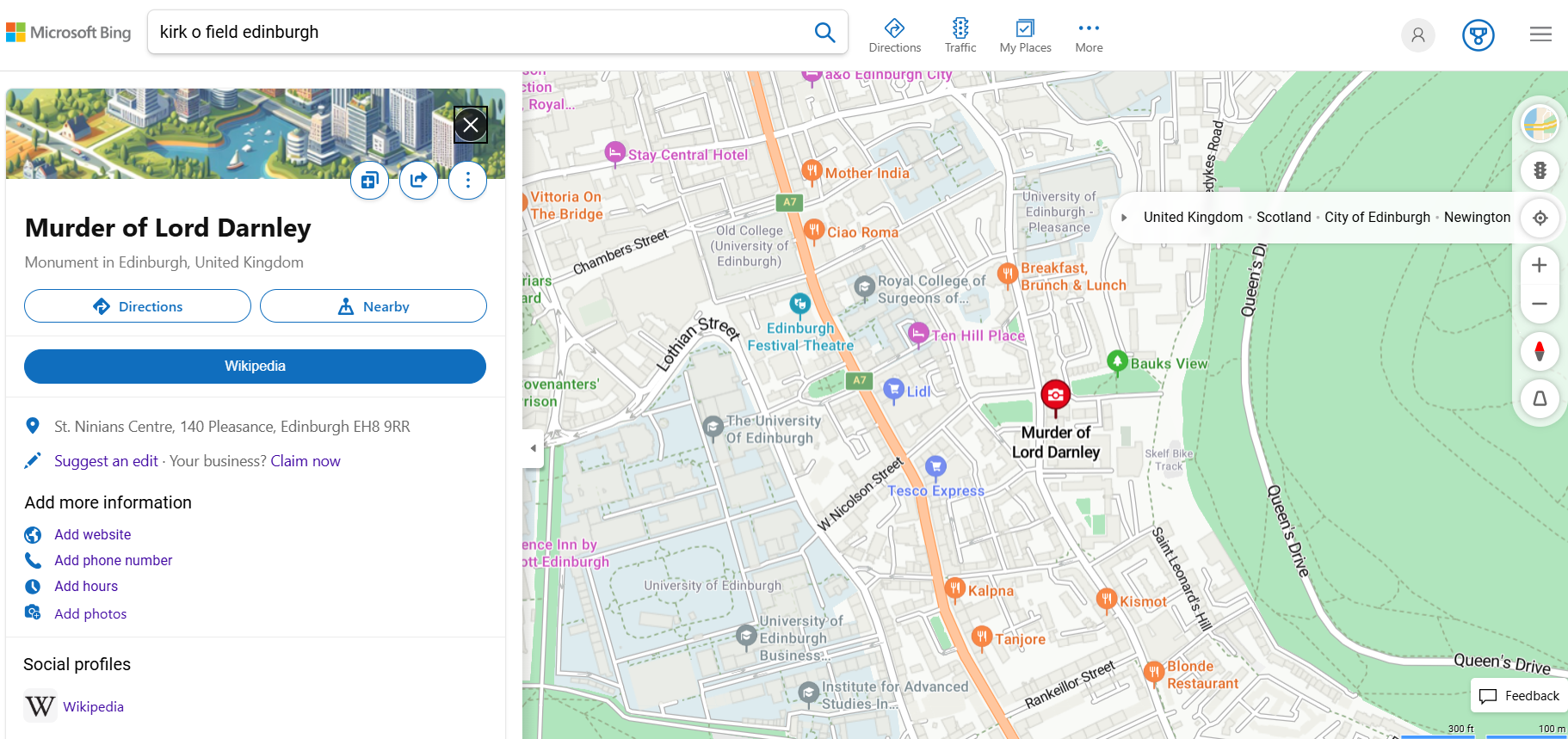Click the locate me button

tap(1540, 218)
